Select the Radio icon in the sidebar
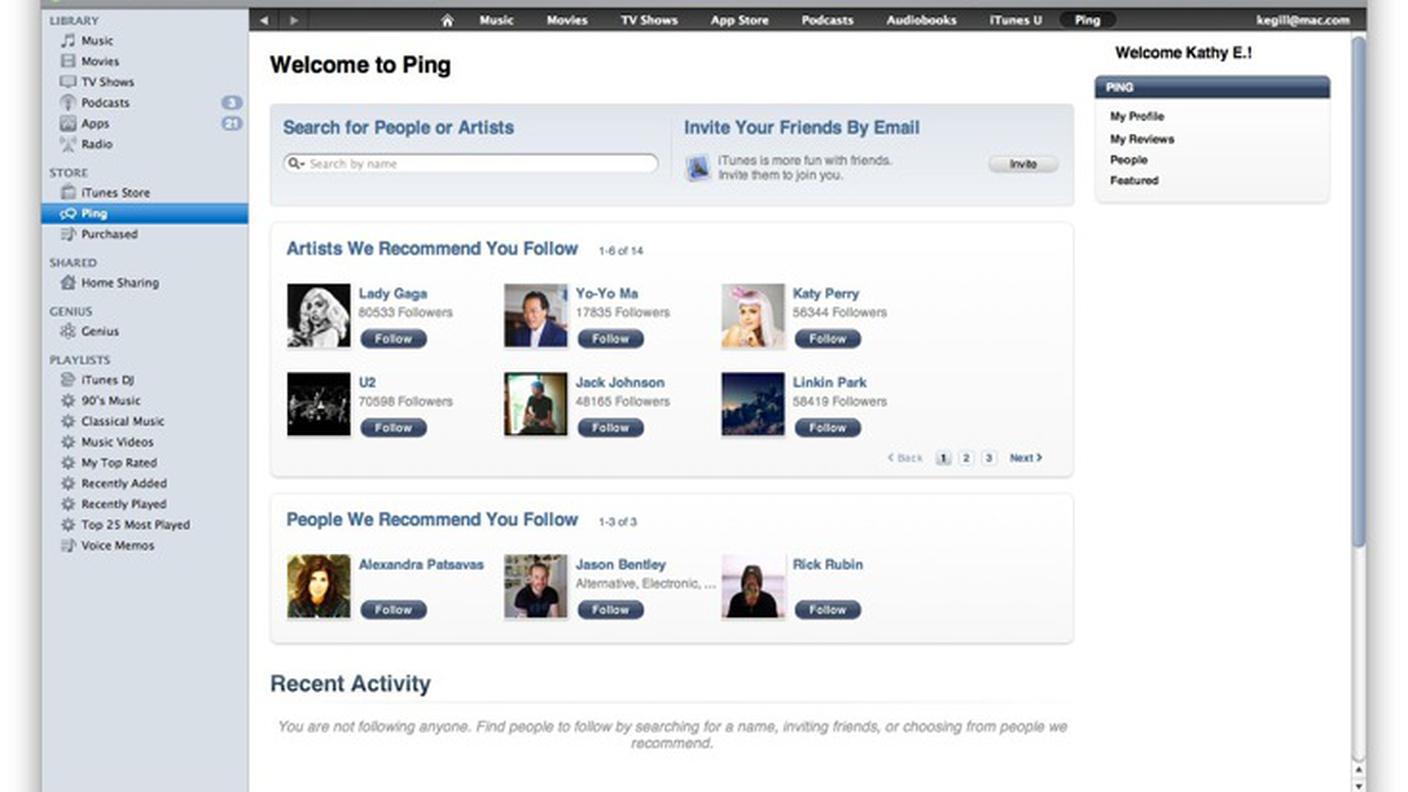The height and width of the screenshot is (792, 1408). coord(68,144)
